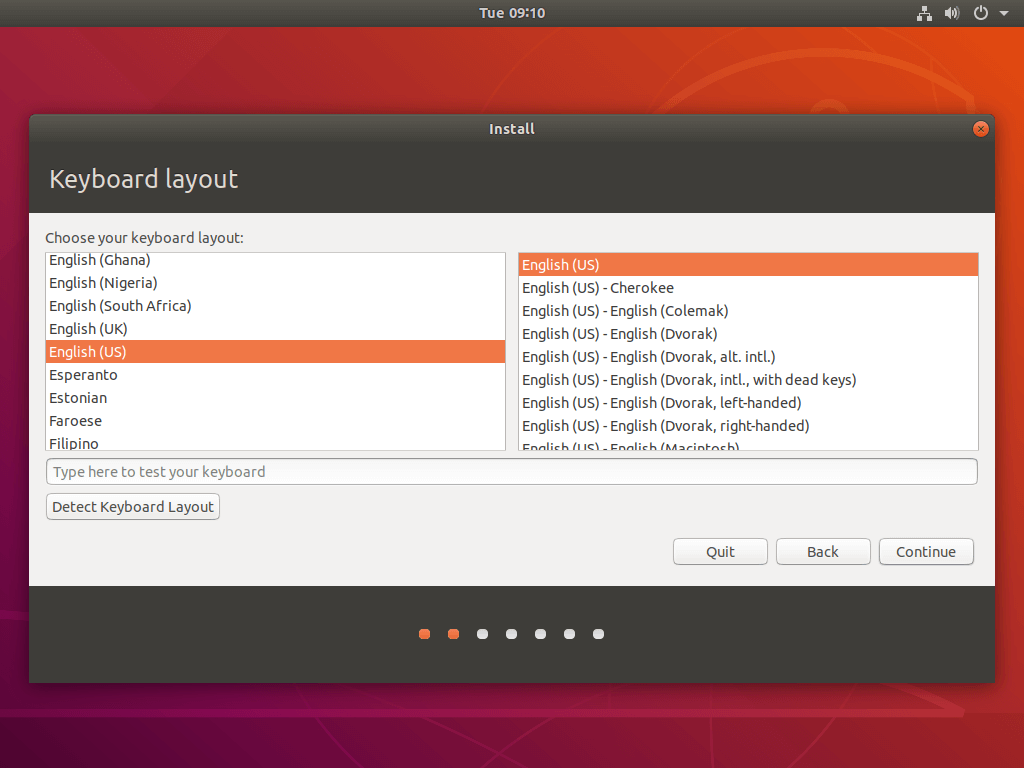Close the Install window

[x=980, y=129]
